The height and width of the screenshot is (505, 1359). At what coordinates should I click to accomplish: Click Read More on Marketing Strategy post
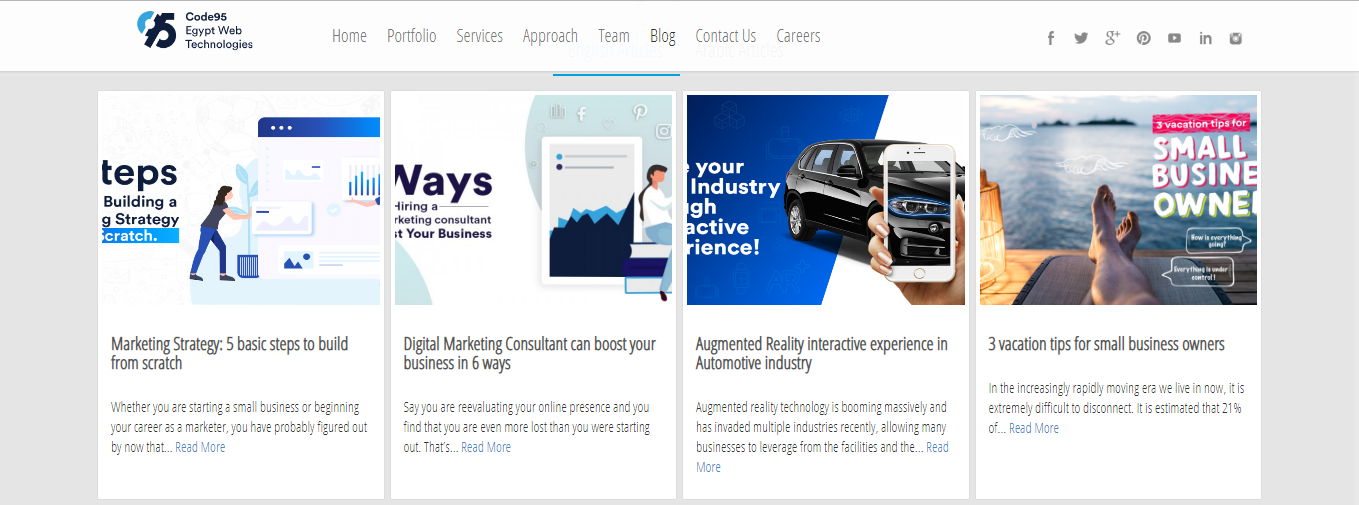200,447
